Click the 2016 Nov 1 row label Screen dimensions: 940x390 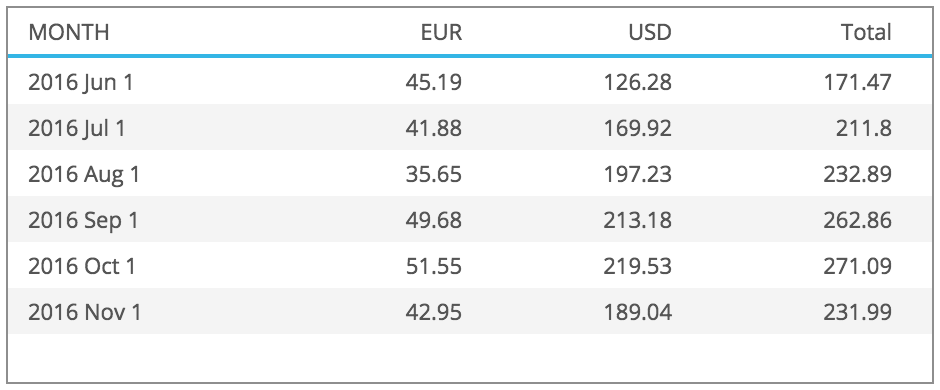pos(85,312)
